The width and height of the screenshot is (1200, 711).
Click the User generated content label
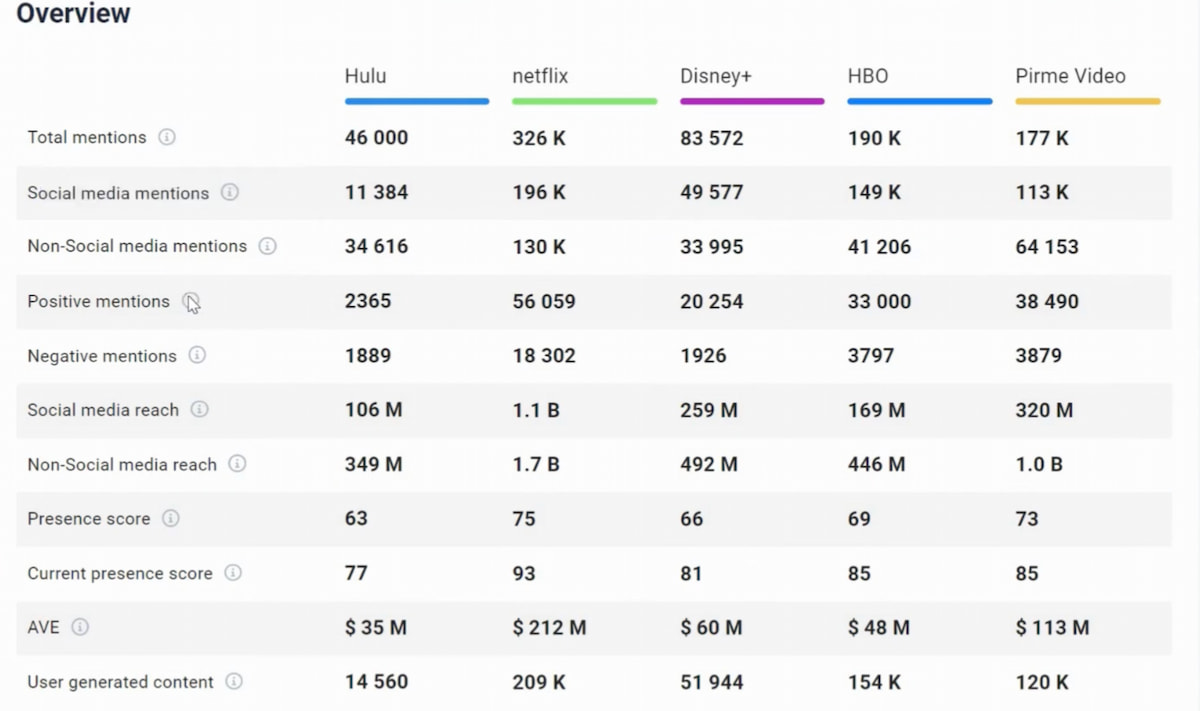pyautogui.click(x=121, y=682)
